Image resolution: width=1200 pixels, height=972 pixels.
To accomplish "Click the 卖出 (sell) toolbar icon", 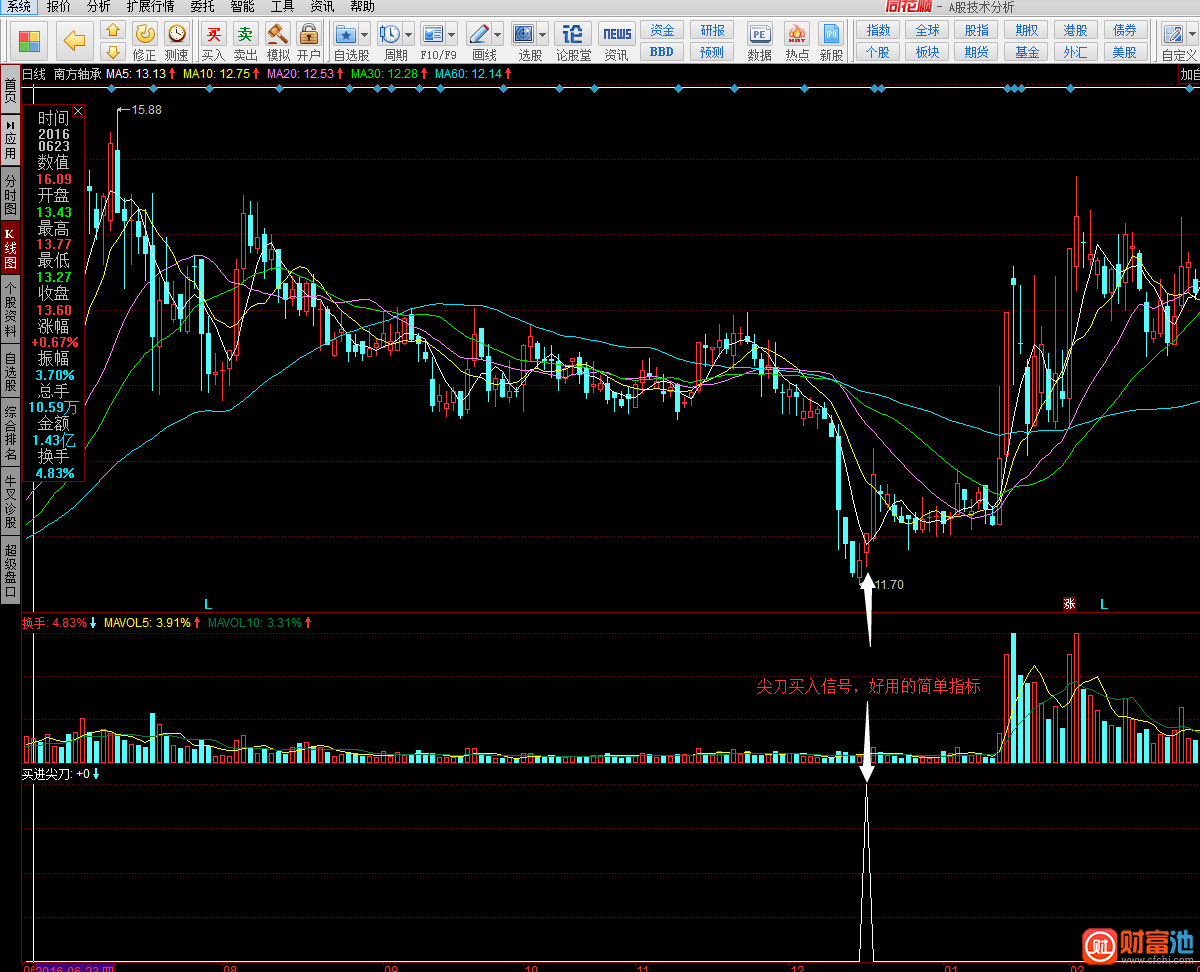I will tap(245, 36).
